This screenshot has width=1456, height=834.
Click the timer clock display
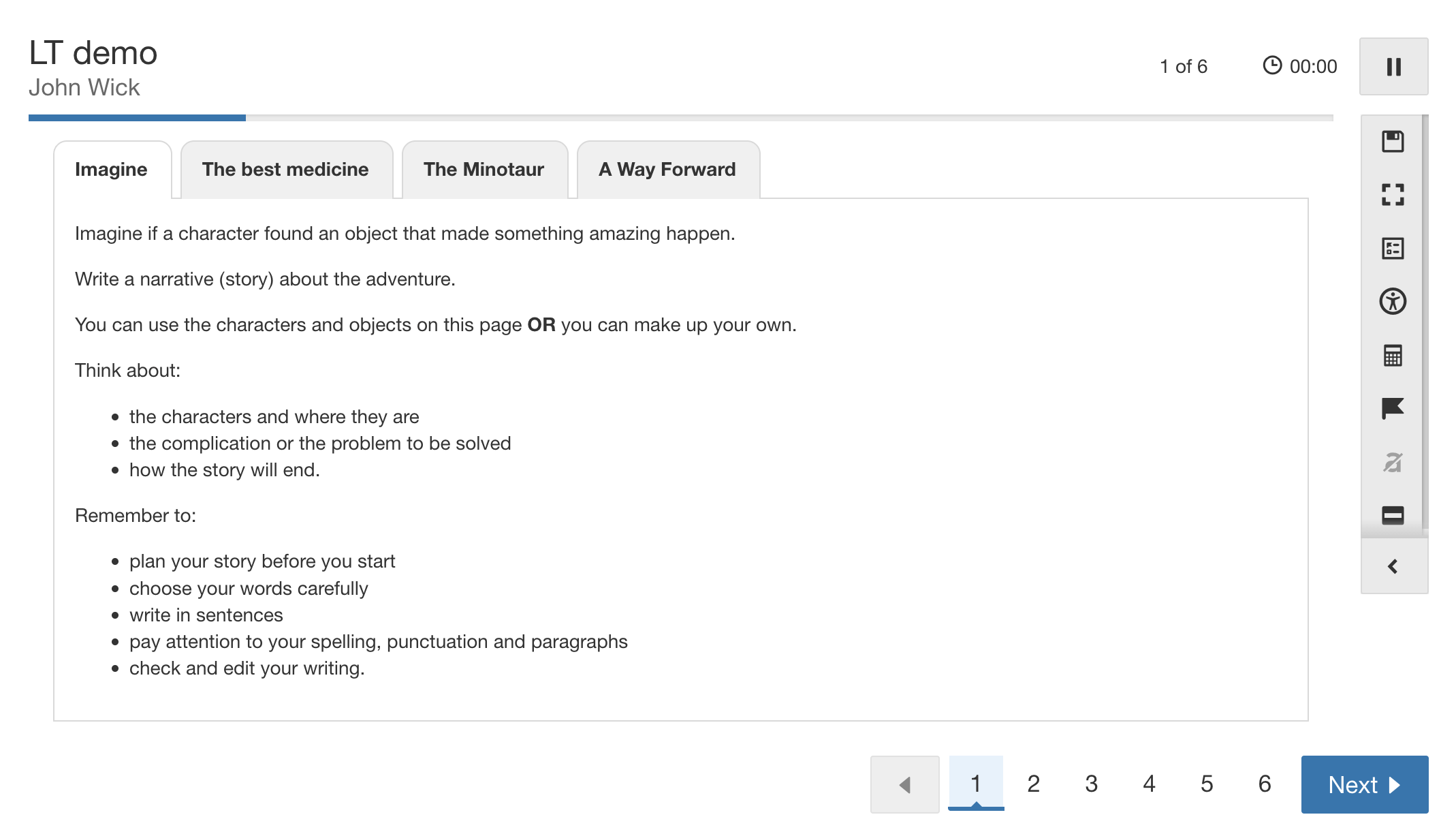coord(1300,67)
